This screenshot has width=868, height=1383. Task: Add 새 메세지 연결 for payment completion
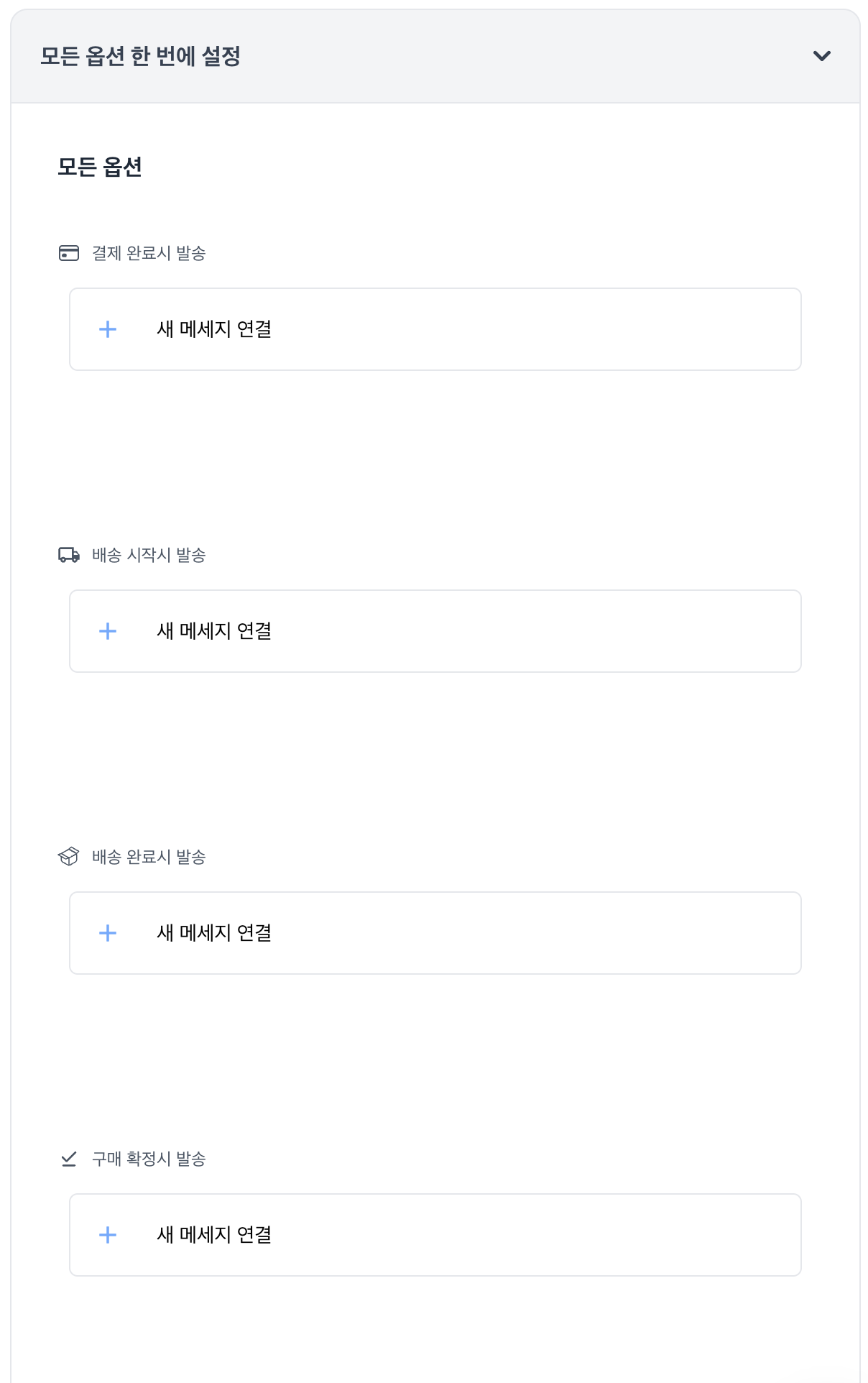click(435, 329)
